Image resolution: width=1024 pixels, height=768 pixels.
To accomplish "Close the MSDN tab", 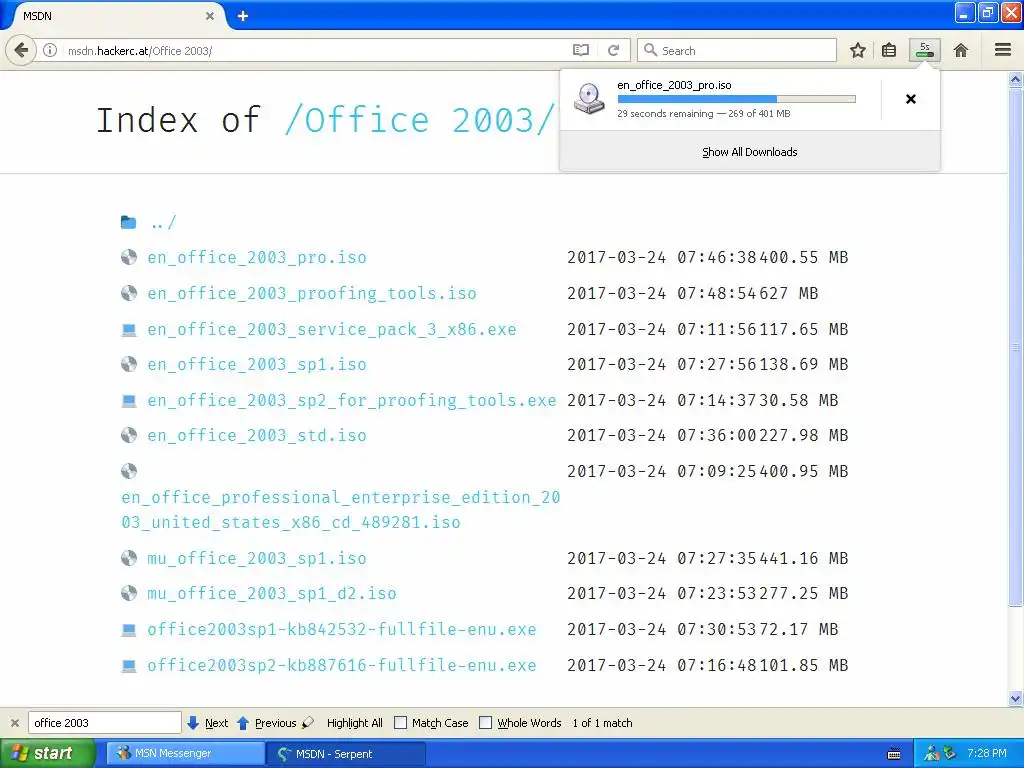I will pos(210,16).
